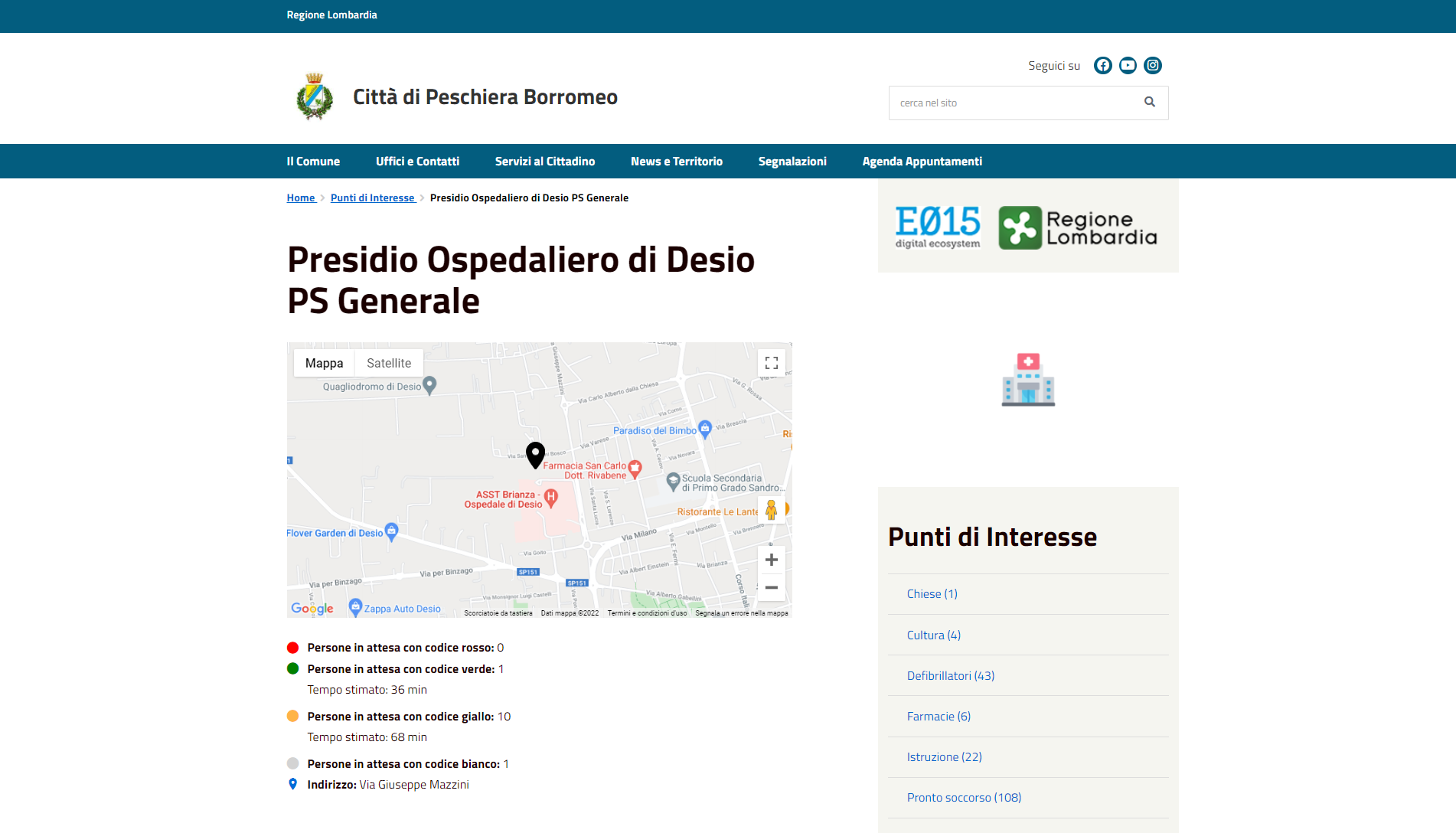The image size is (1456, 833).
Task: Switch map to Satellite view
Action: (389, 363)
